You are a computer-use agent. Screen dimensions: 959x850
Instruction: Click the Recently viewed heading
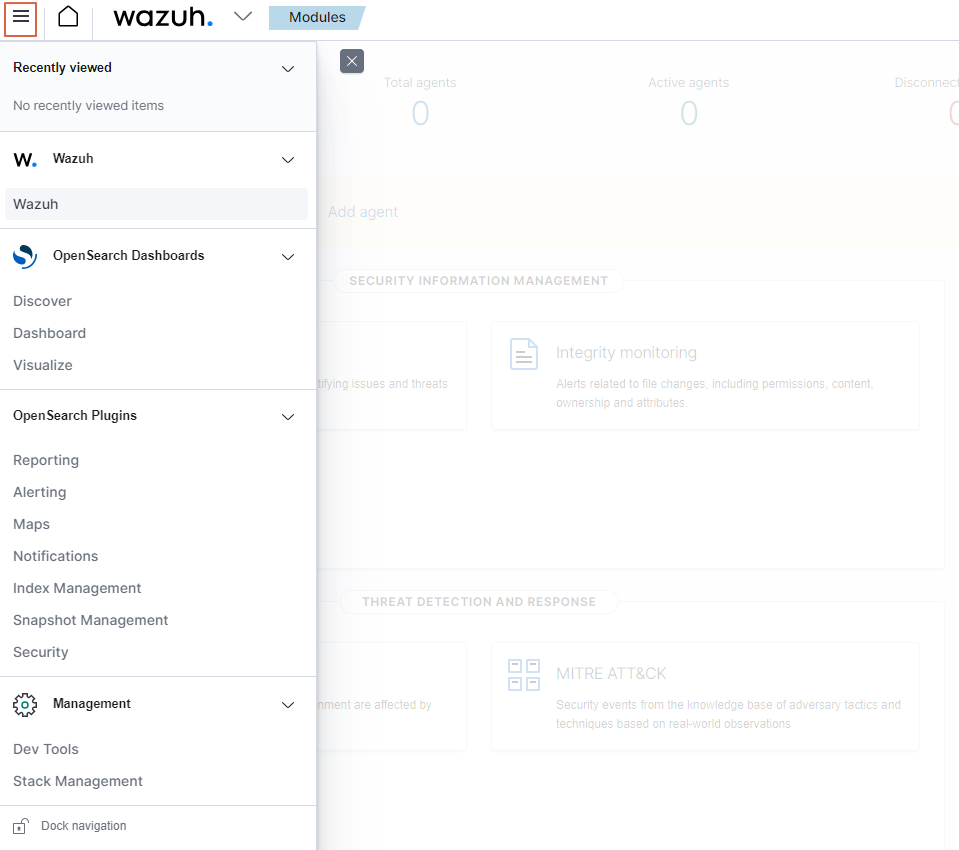tap(62, 68)
